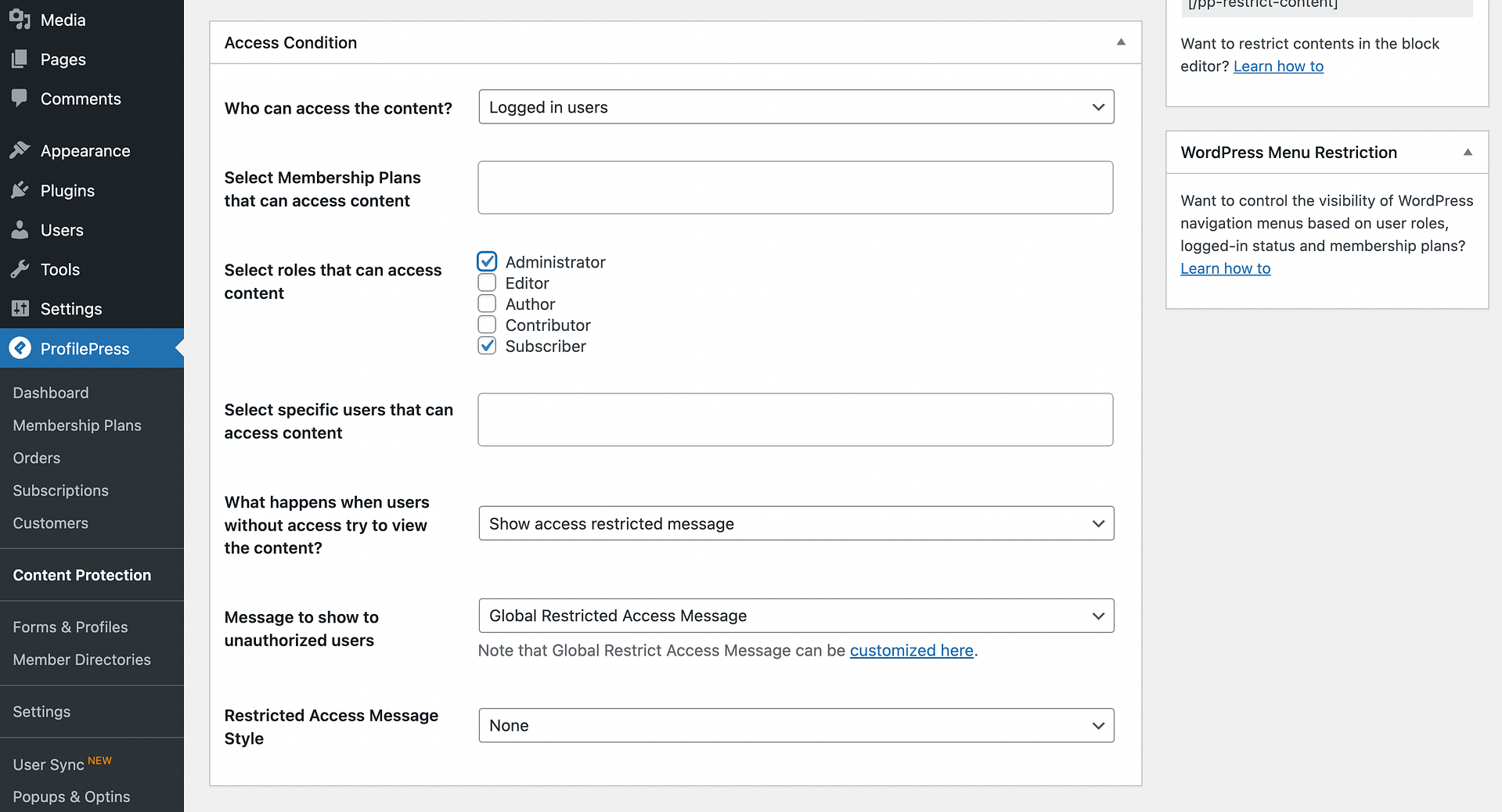Uncheck the Administrator role checkbox
This screenshot has height=812, width=1502.
coord(487,261)
